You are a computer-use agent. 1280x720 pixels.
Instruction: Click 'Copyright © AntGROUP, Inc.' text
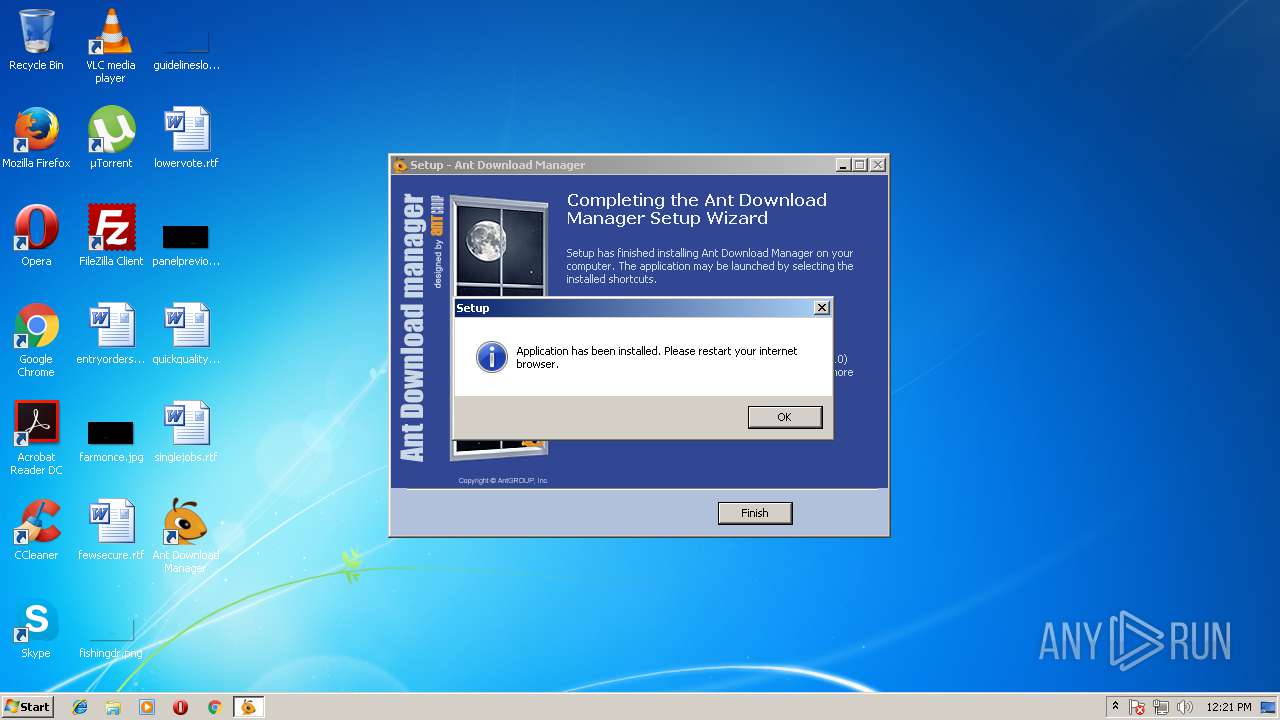point(503,481)
